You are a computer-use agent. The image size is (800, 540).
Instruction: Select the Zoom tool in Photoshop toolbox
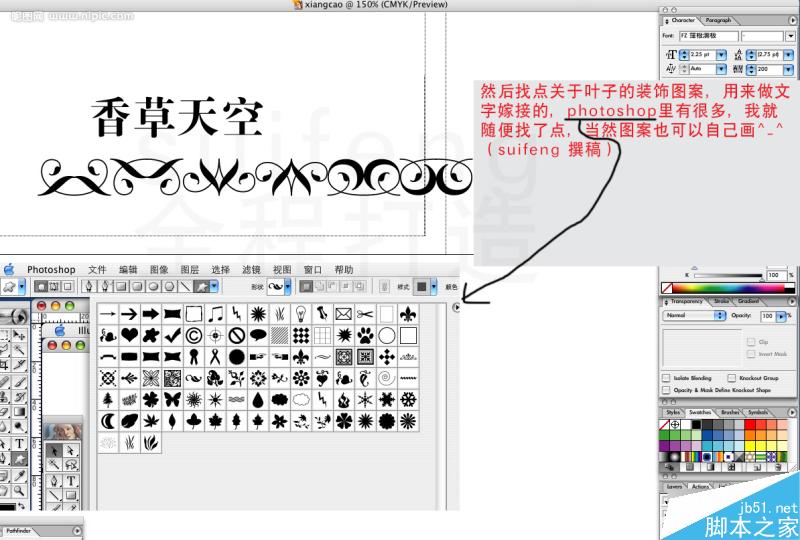(19, 490)
